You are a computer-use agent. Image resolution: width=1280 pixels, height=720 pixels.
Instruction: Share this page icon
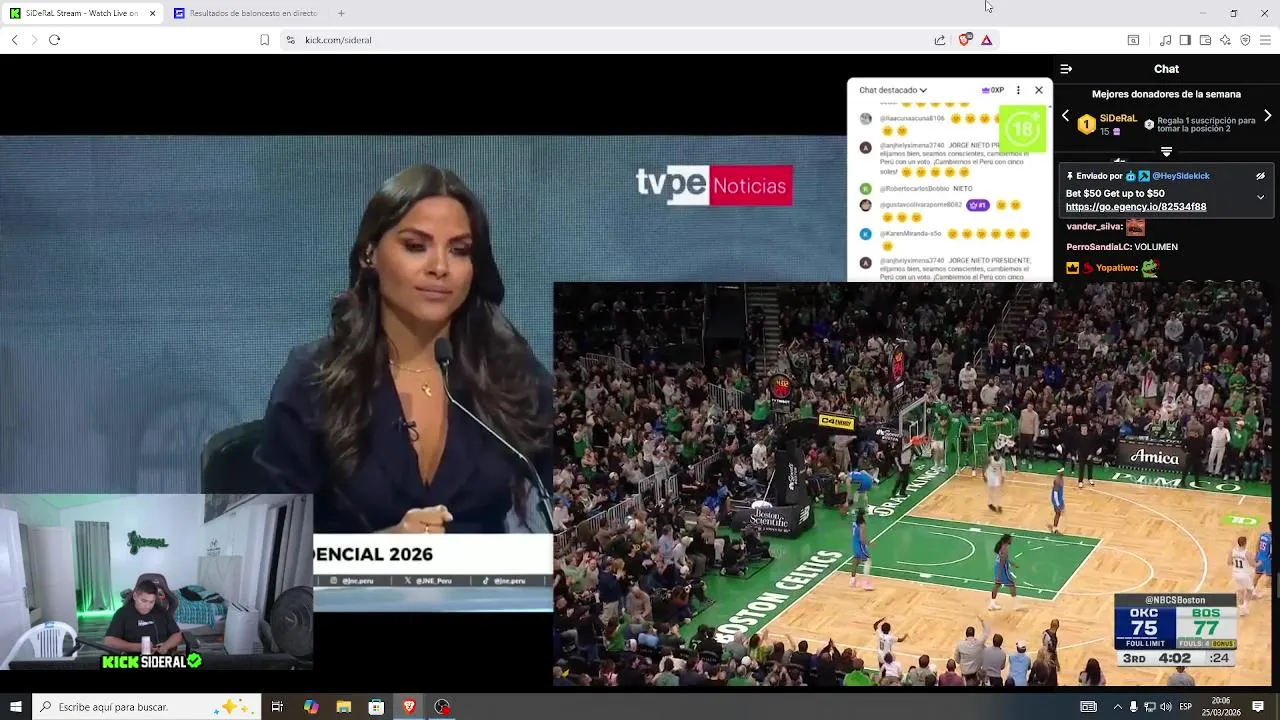(x=940, y=40)
